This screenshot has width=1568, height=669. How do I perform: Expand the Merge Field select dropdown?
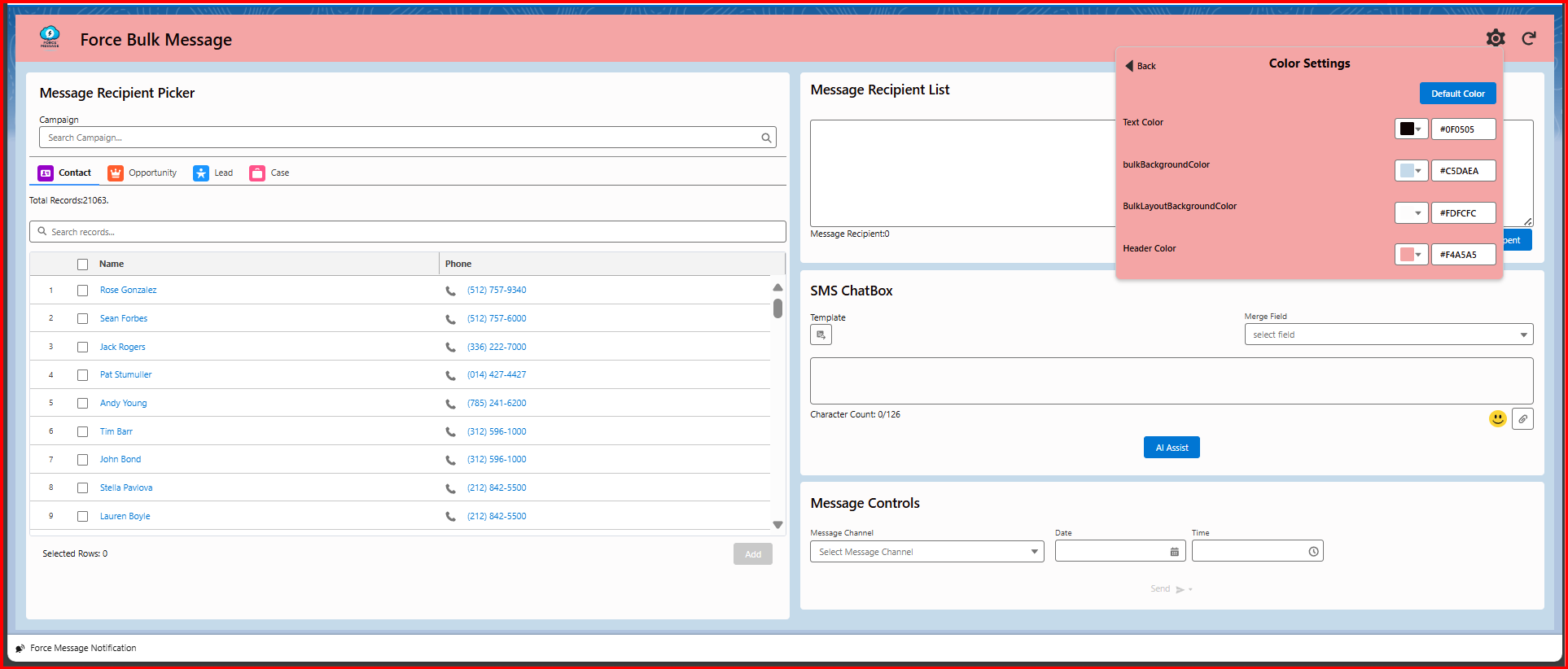pyautogui.click(x=1388, y=334)
